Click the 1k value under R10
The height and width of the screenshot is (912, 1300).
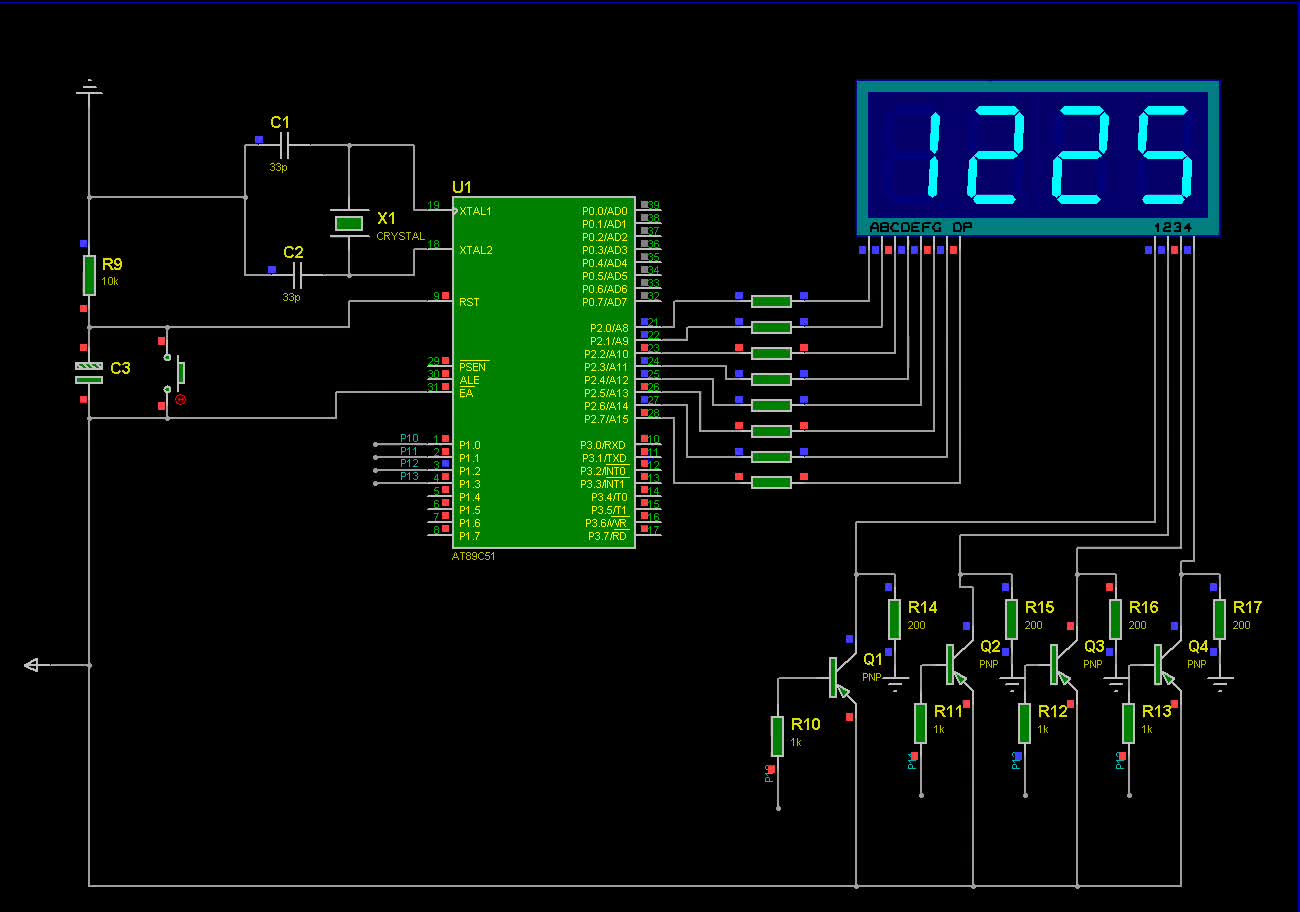[x=796, y=742]
